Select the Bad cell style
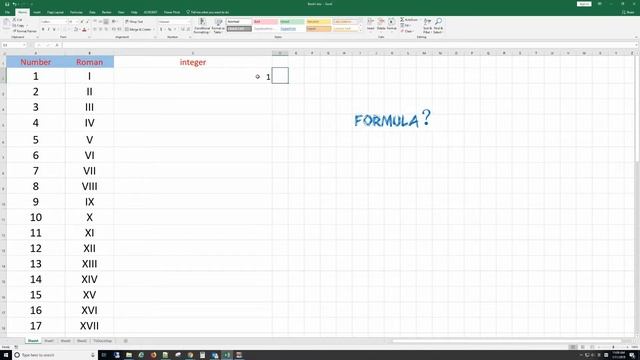This screenshot has width=640, height=360. (x=265, y=21)
